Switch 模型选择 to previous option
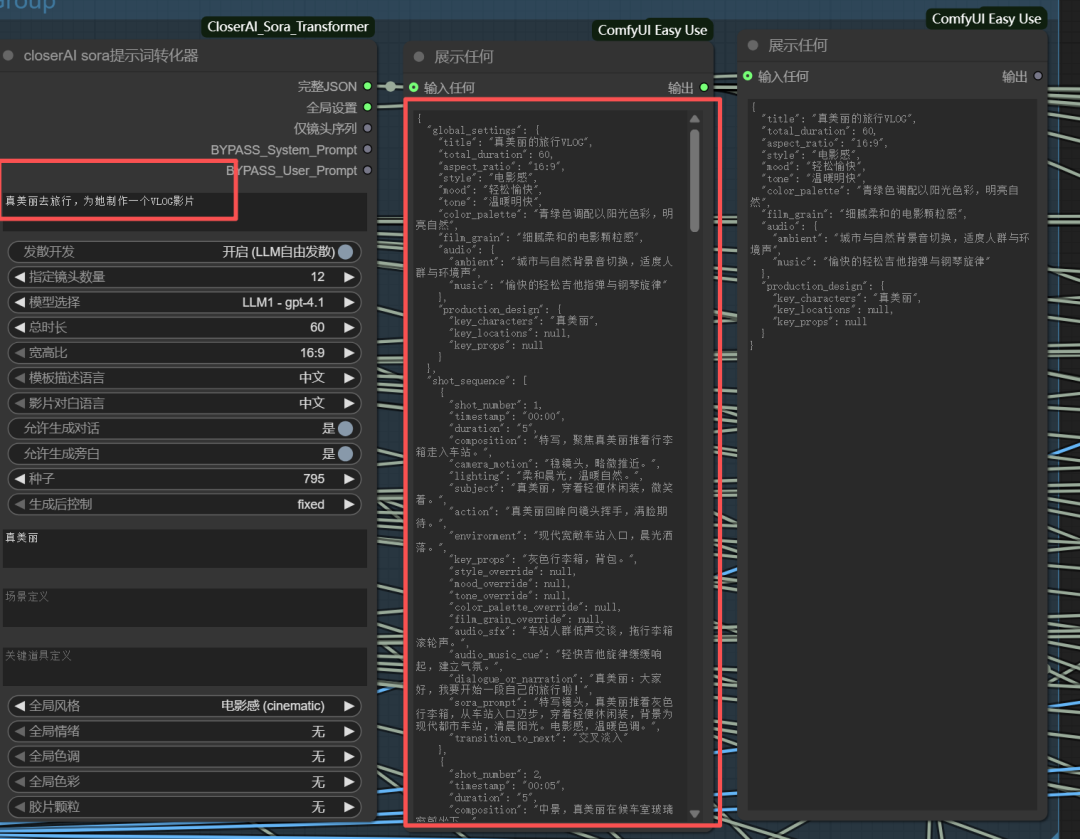The height and width of the screenshot is (839, 1080). [x=19, y=302]
